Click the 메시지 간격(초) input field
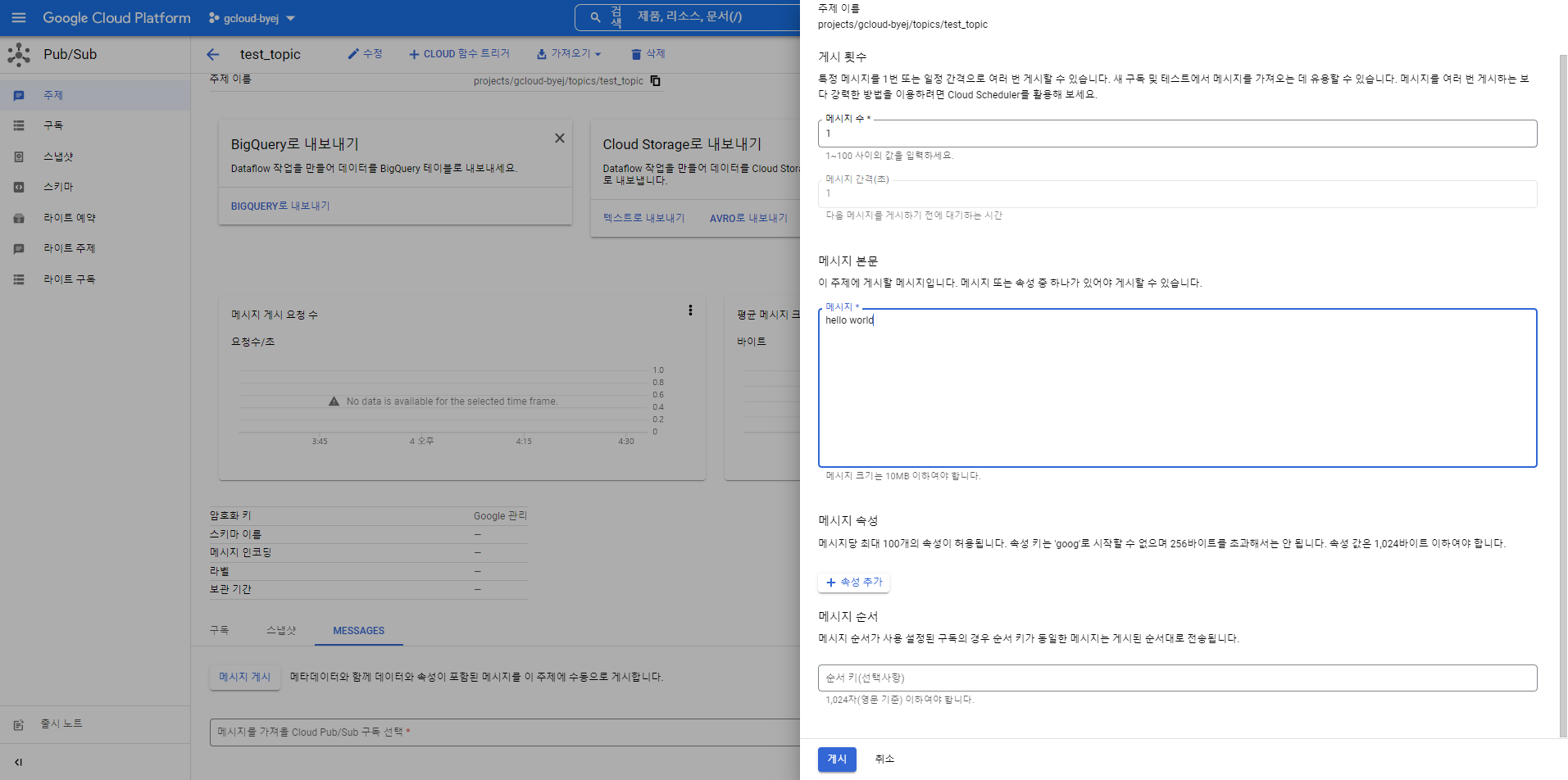 [1177, 193]
